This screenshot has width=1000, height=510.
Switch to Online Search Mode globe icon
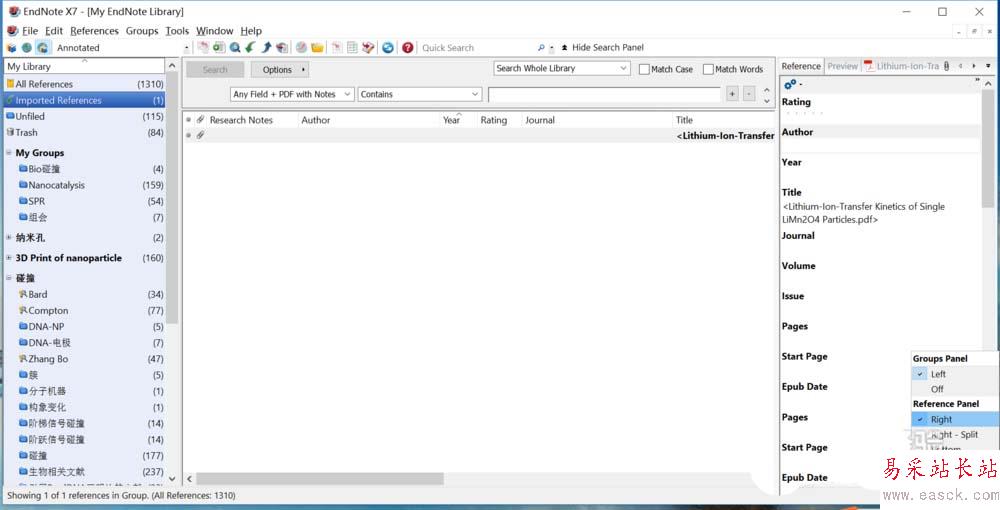[x=27, y=48]
